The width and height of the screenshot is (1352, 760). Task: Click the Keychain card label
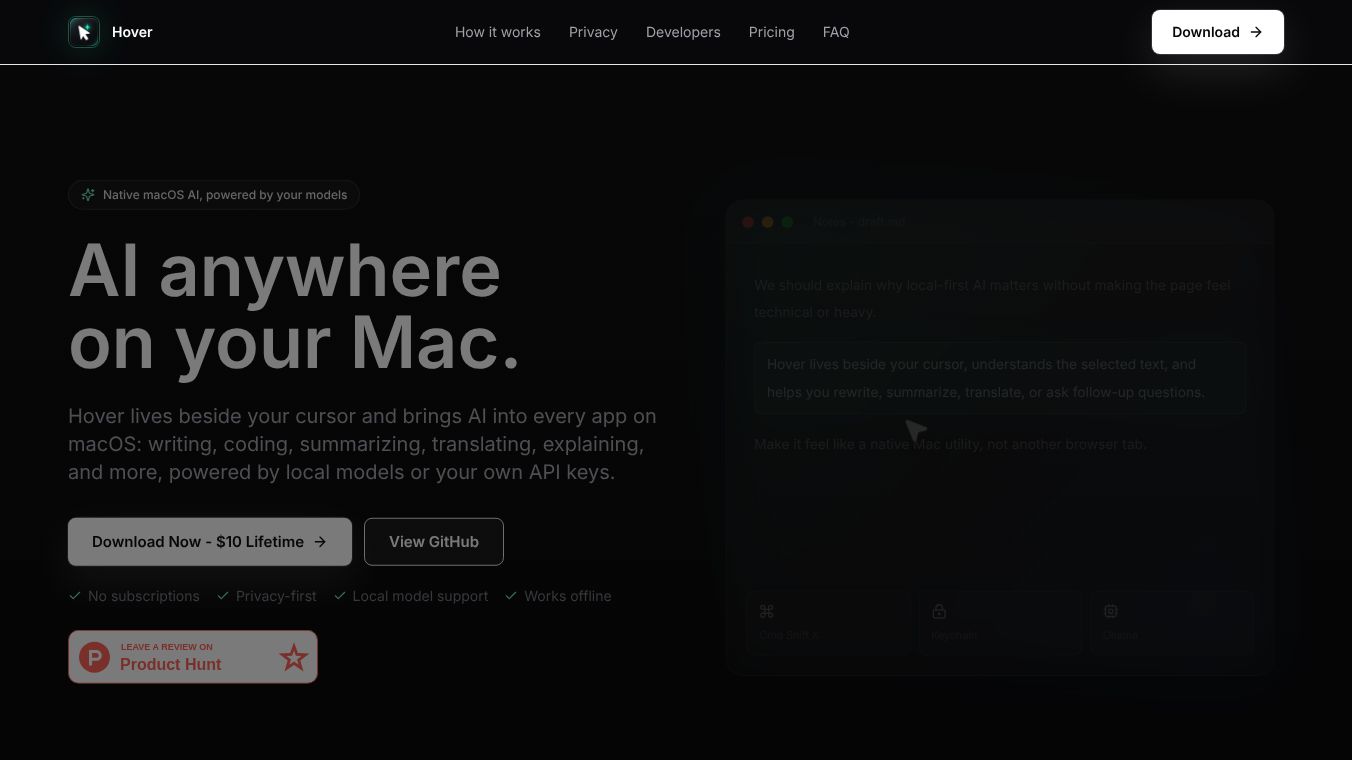(x=955, y=635)
